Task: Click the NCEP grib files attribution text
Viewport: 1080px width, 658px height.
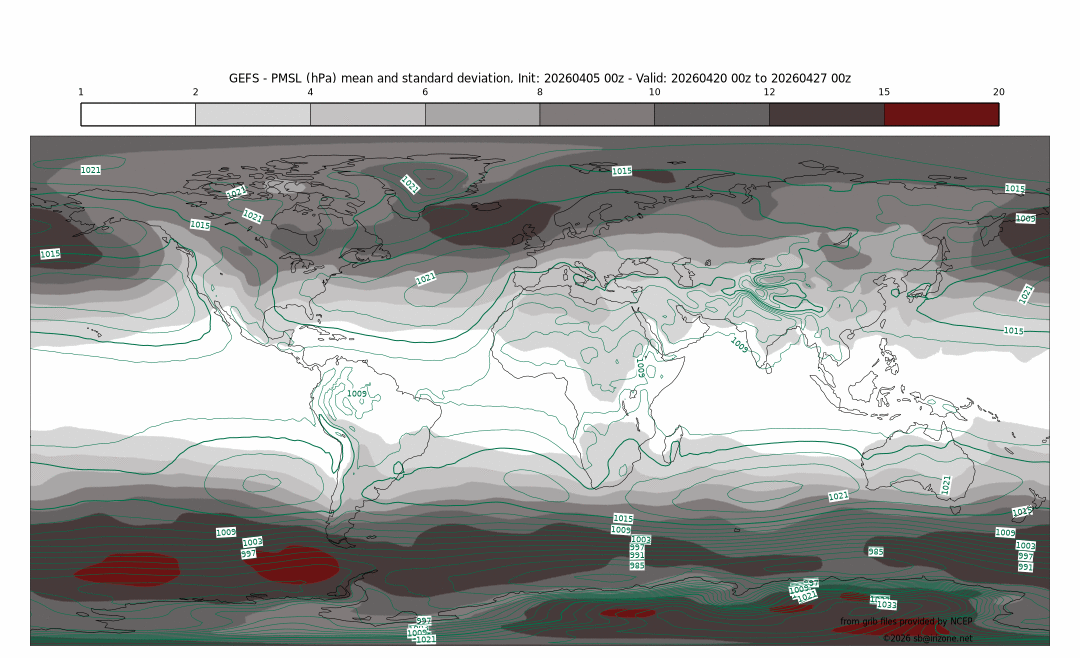Action: pos(905,622)
